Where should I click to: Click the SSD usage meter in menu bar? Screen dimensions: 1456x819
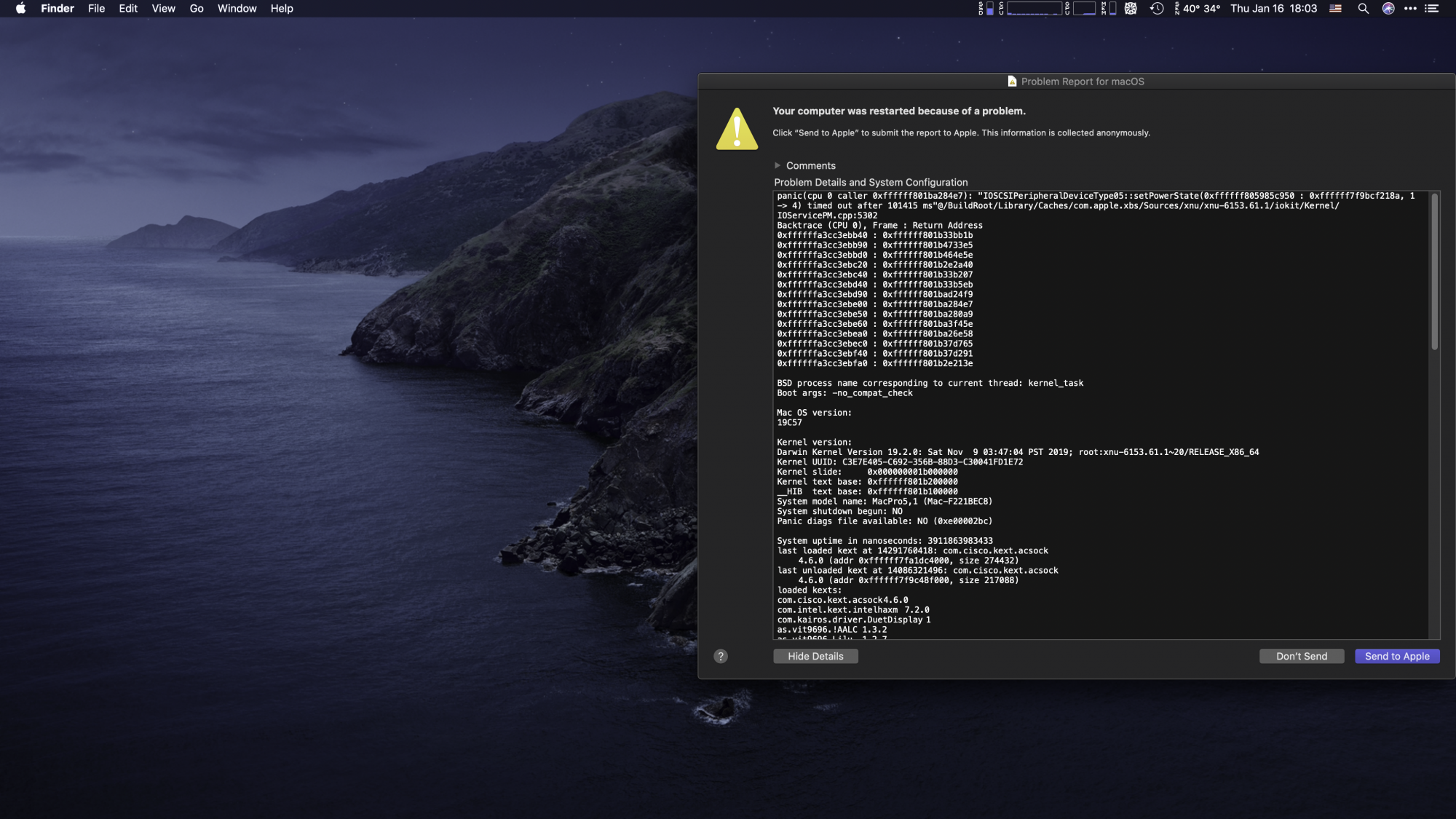pos(986,9)
